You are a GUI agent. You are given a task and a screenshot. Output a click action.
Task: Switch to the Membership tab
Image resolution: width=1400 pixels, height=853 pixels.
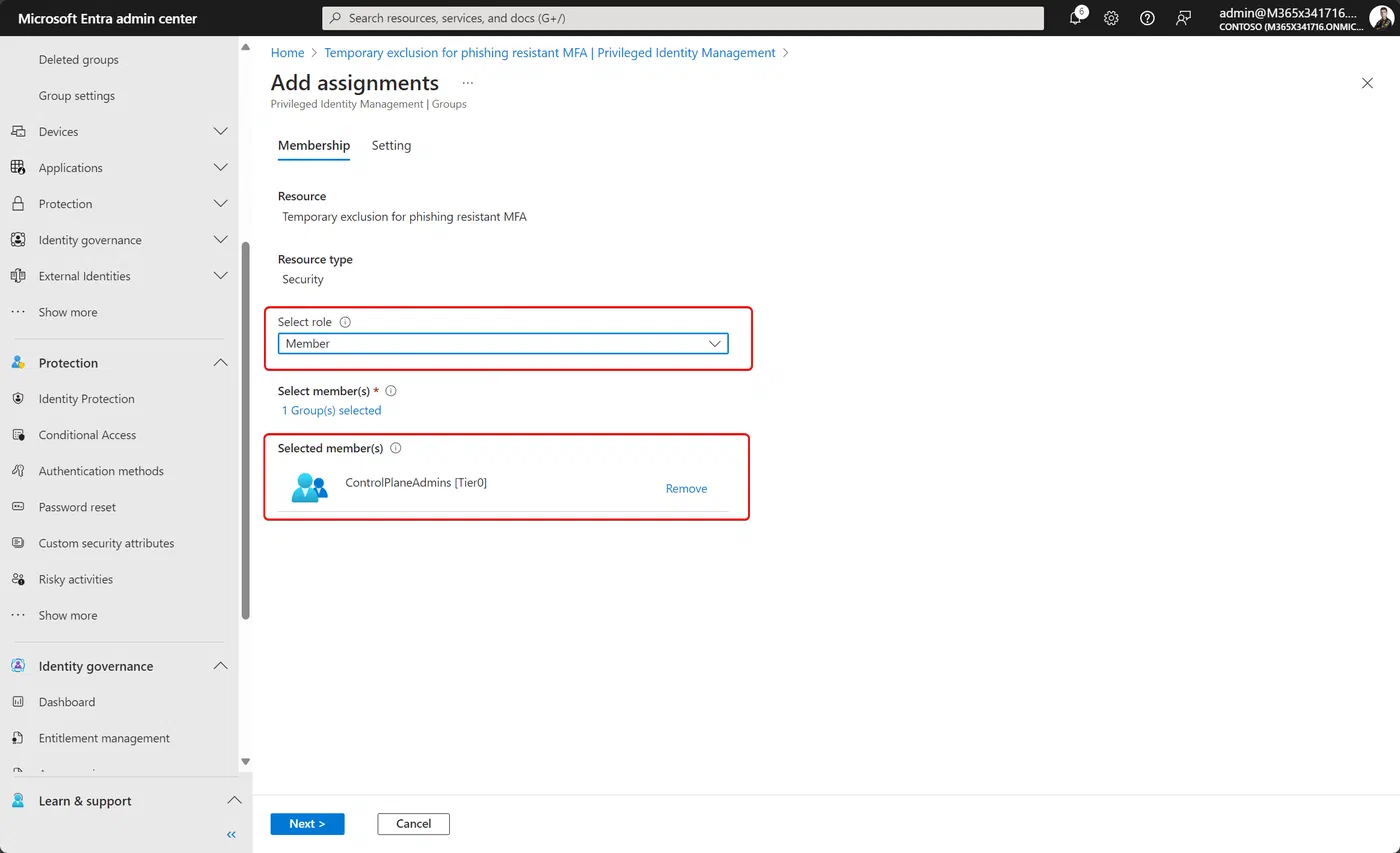pyautogui.click(x=314, y=146)
